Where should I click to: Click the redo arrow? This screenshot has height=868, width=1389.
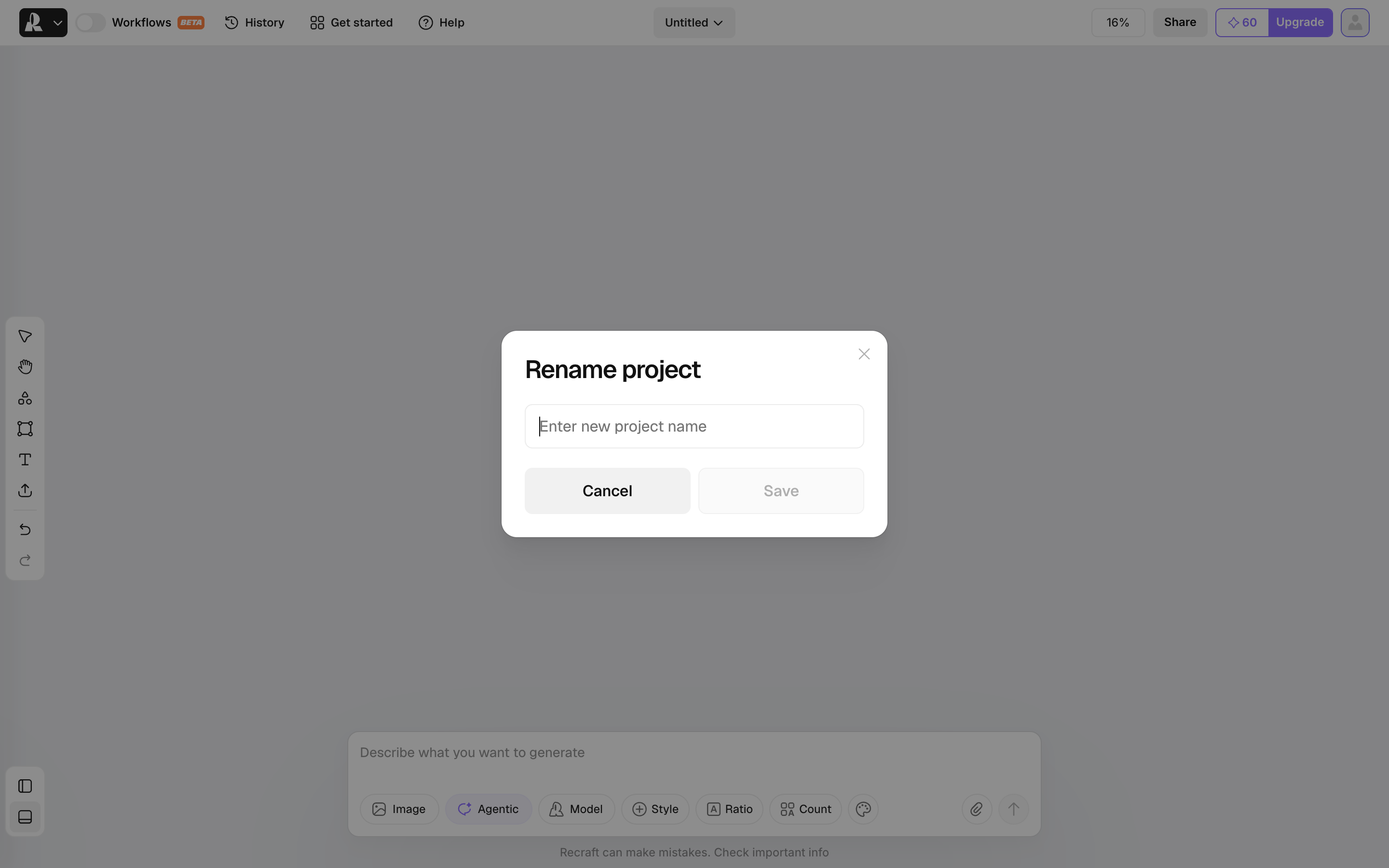coord(25,560)
